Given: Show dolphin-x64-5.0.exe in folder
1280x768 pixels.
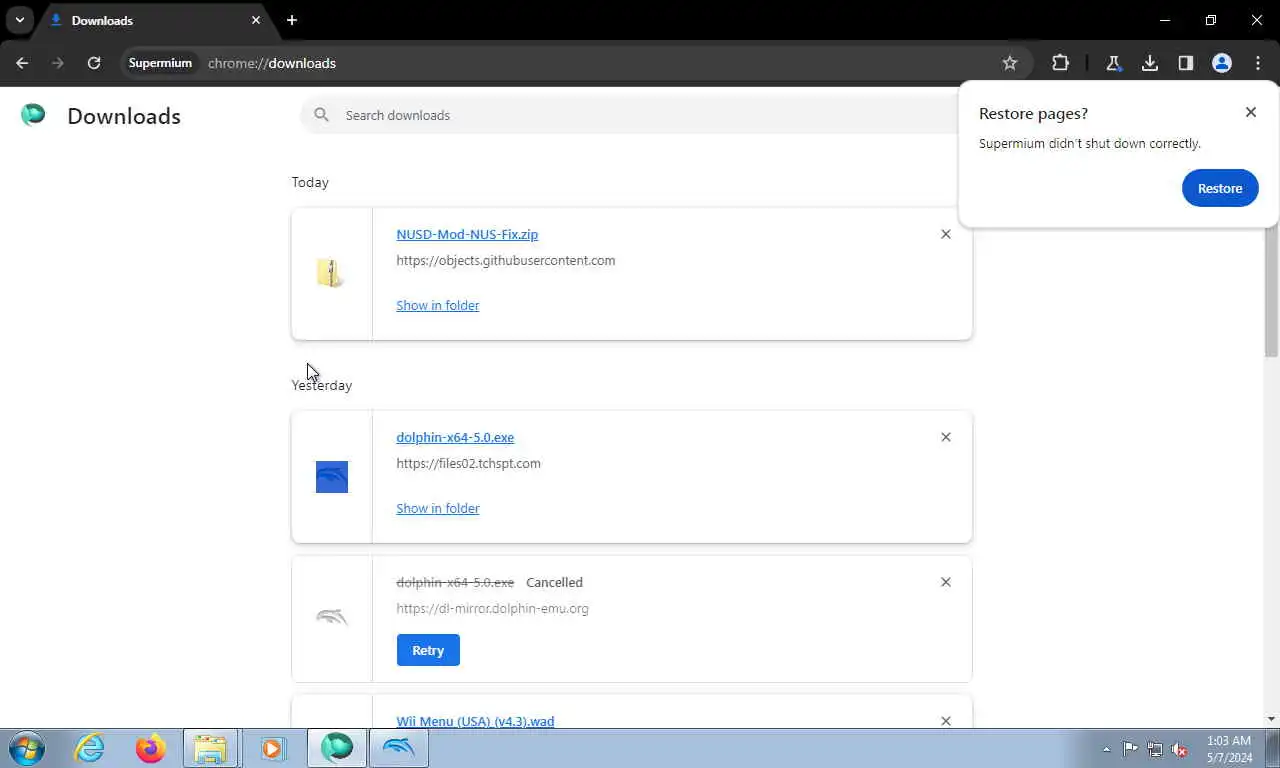Looking at the screenshot, I should tap(437, 508).
